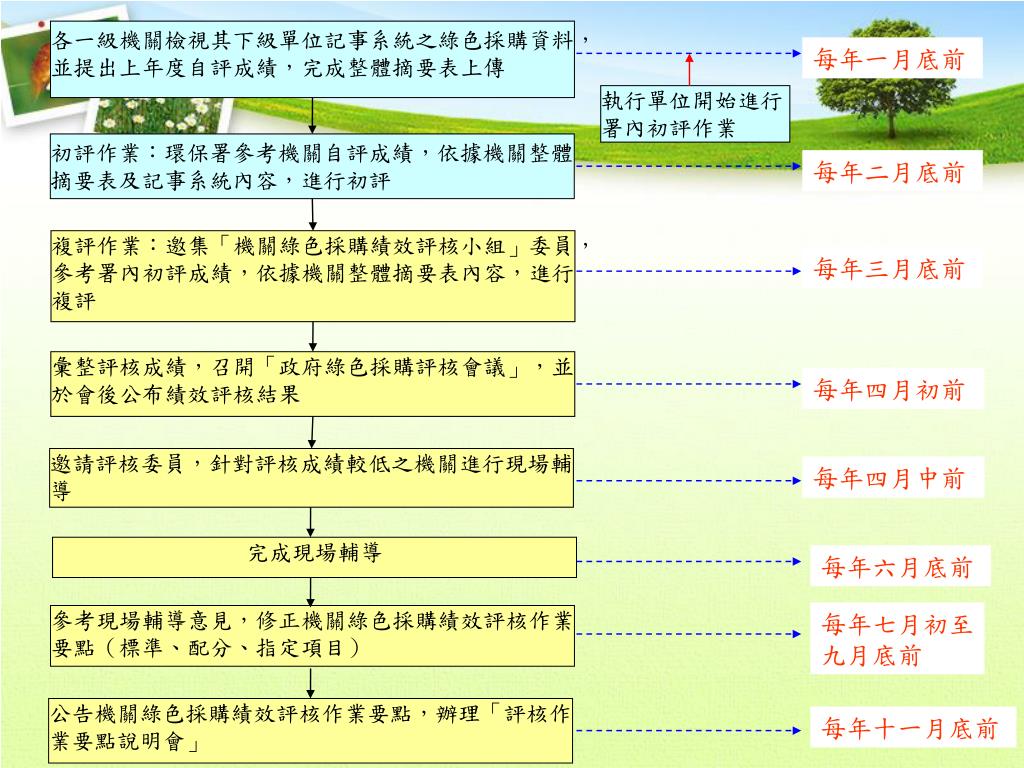Select the 每年四月中前 label
Viewport: 1024px width, 768px height.
click(x=889, y=479)
